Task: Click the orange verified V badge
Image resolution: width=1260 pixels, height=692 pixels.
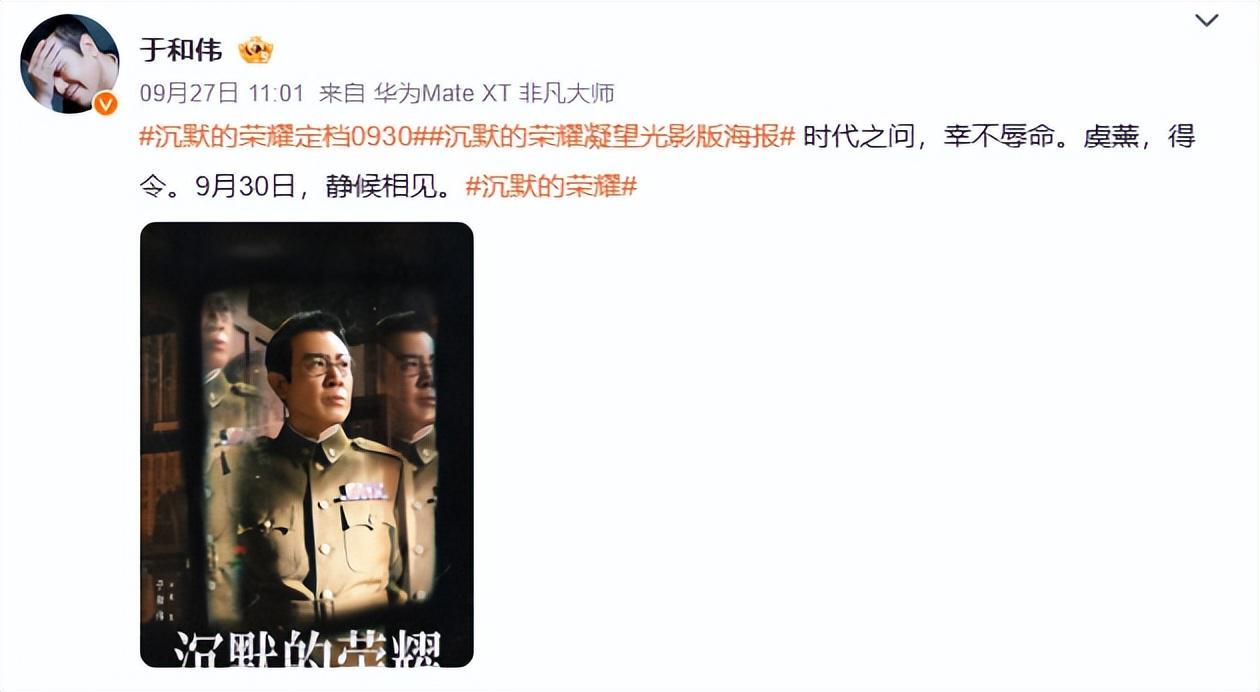Action: pos(105,103)
